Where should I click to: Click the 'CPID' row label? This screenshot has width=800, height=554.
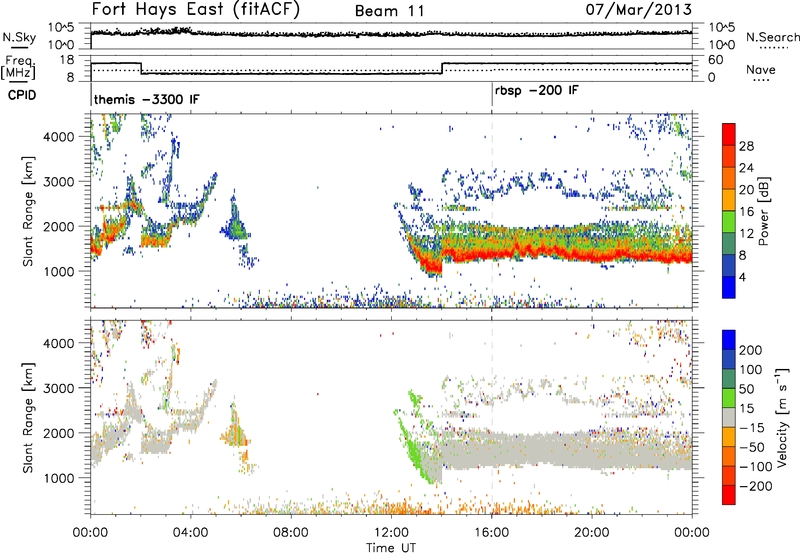click(x=22, y=95)
